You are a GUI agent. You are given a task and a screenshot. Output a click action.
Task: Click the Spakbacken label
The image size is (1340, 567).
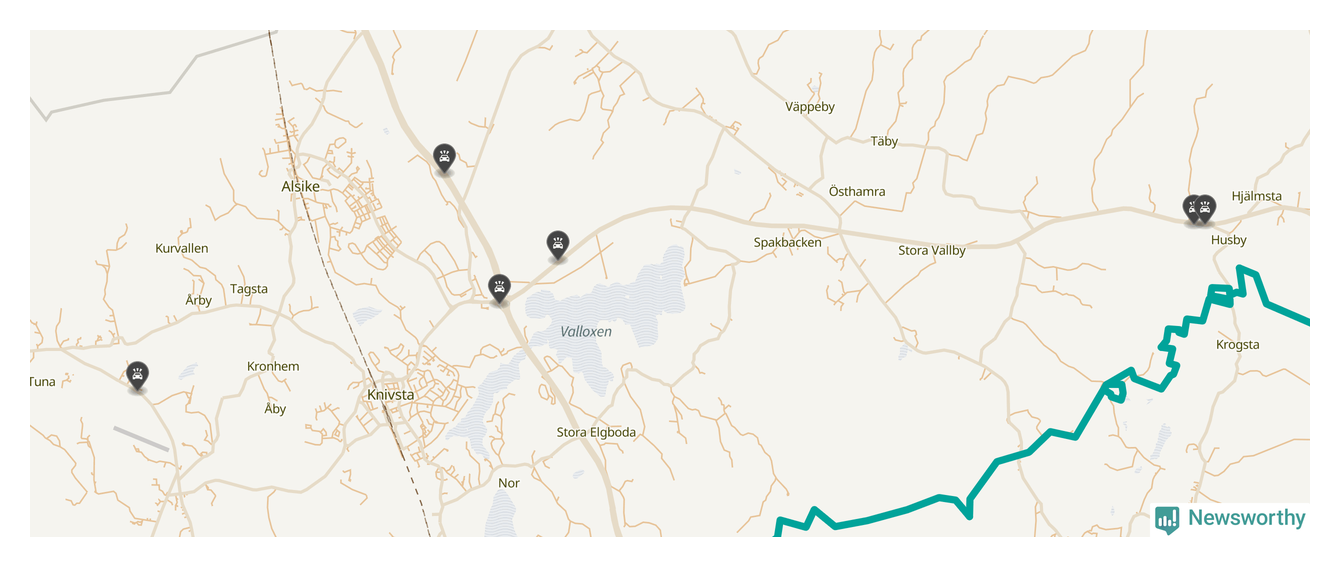tap(788, 242)
